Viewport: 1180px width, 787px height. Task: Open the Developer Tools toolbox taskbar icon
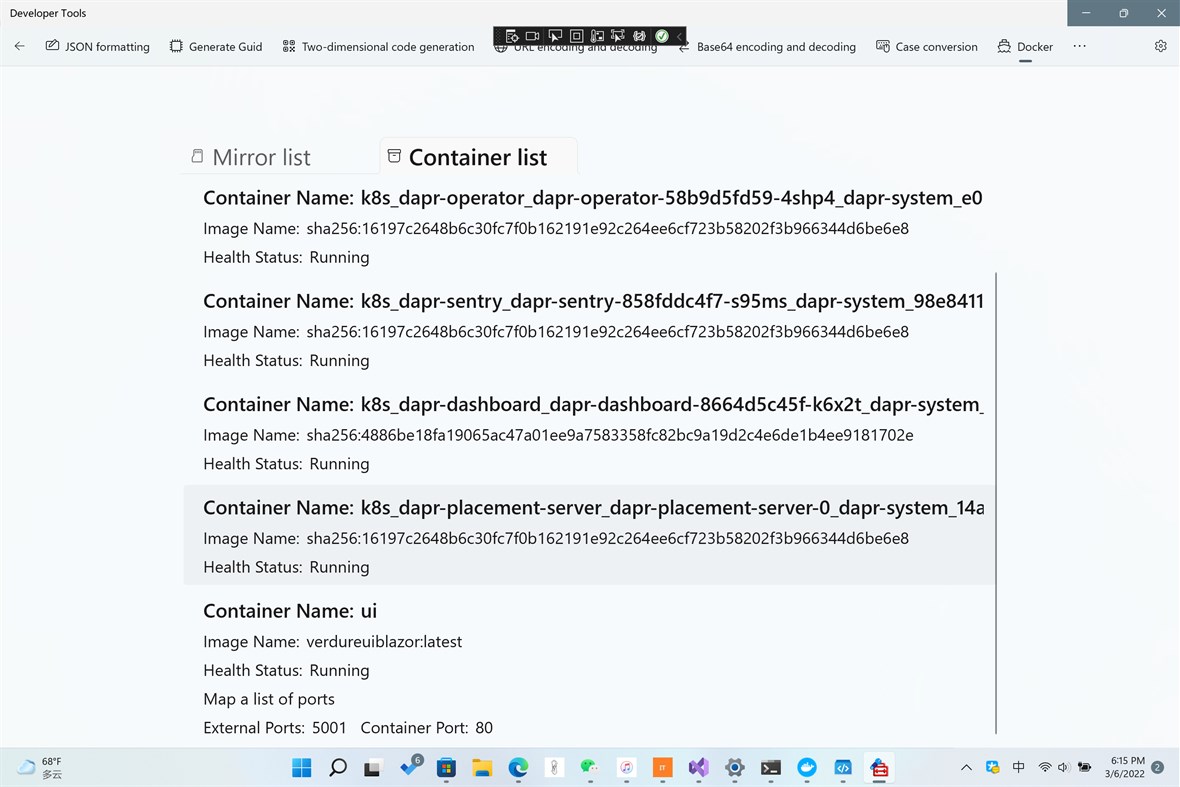coord(879,767)
